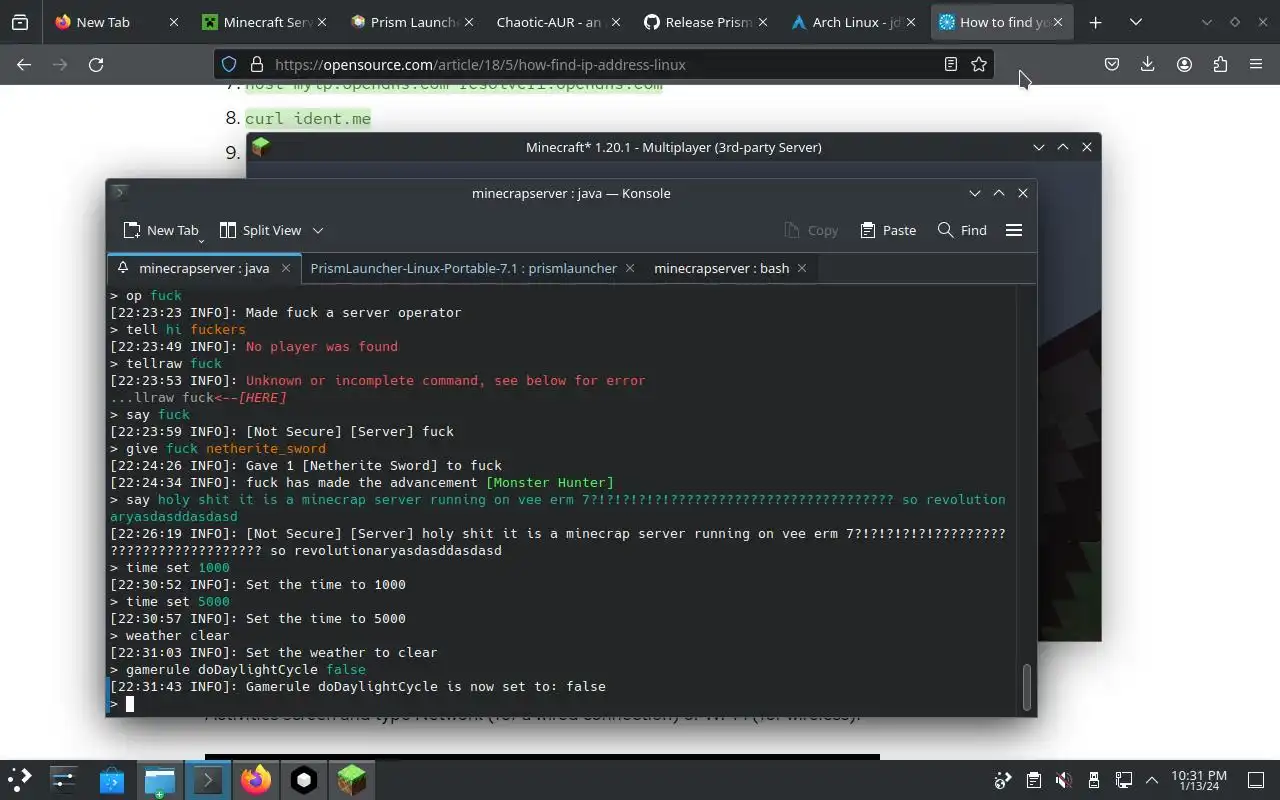Activate the Konsole taskbar icon

[208, 779]
